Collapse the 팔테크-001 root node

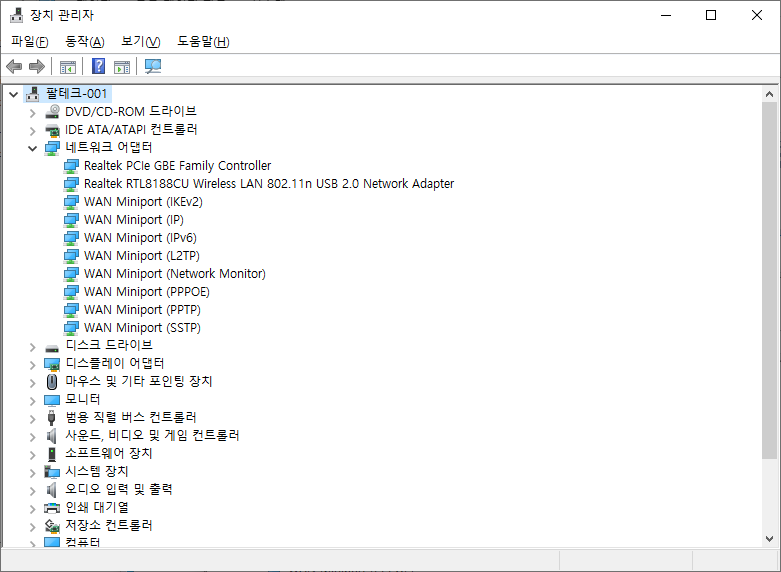tap(14, 94)
